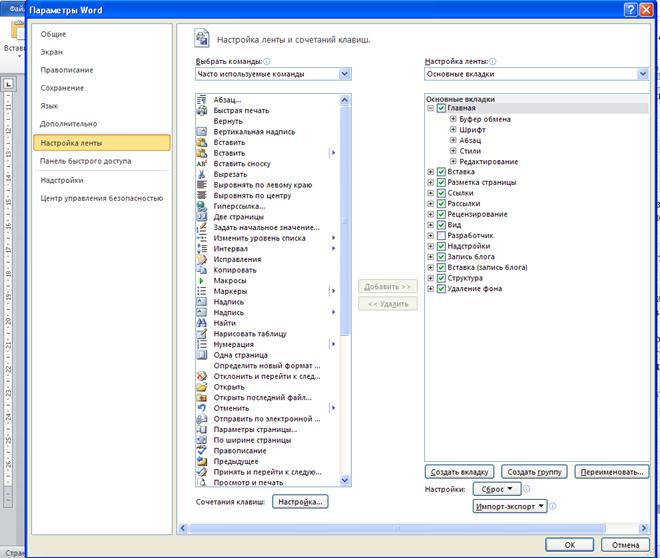Open keyboard shortcuts Настройка button
The image size is (660, 558).
300,502
